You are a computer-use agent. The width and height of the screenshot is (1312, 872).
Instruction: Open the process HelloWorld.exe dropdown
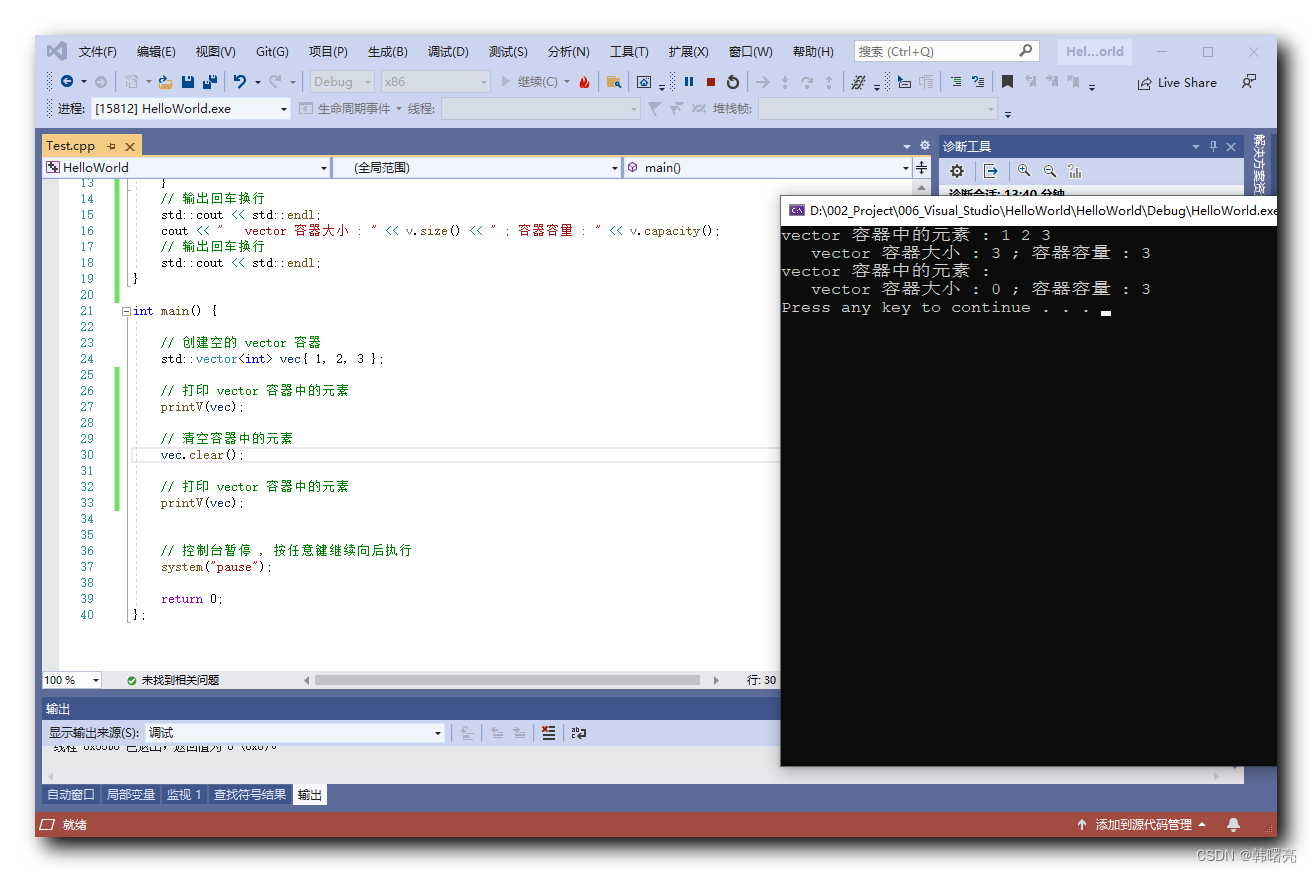(191, 108)
